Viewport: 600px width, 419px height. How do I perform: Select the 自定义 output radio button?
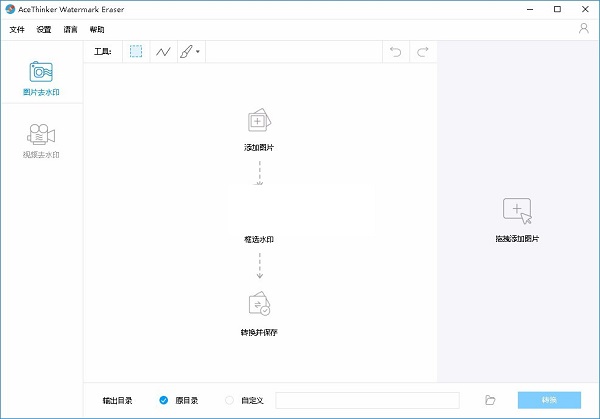pos(229,400)
